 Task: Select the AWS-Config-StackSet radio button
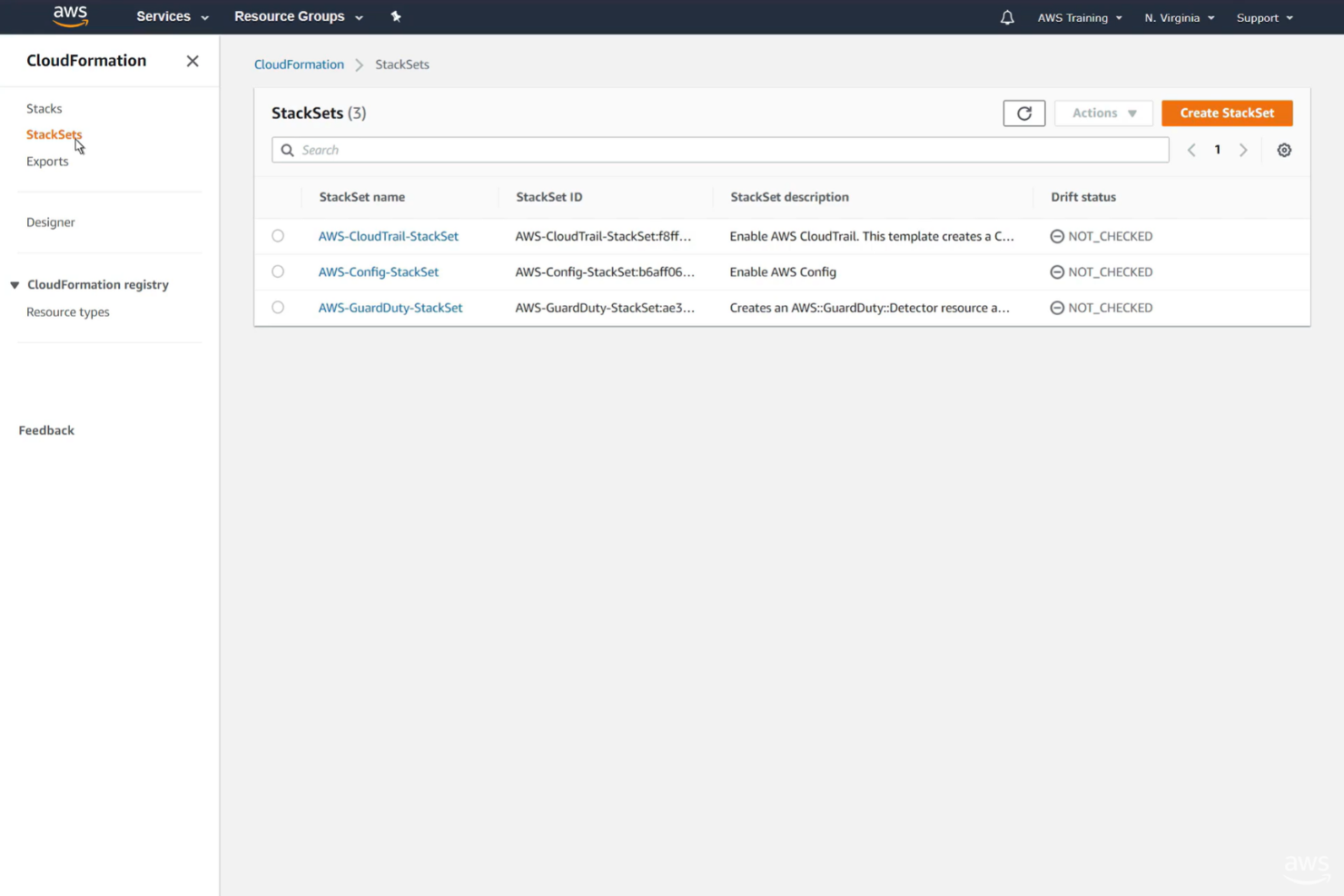pyautogui.click(x=278, y=271)
